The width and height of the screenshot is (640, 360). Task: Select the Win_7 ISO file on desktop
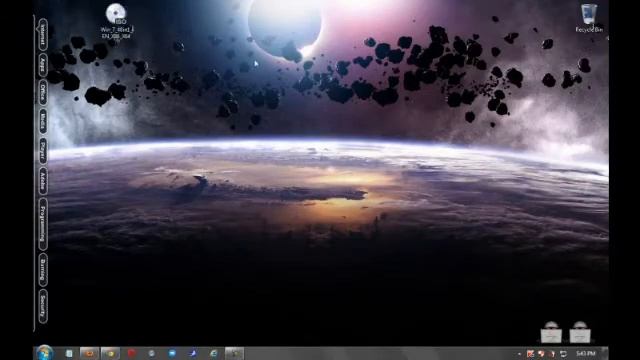(117, 21)
